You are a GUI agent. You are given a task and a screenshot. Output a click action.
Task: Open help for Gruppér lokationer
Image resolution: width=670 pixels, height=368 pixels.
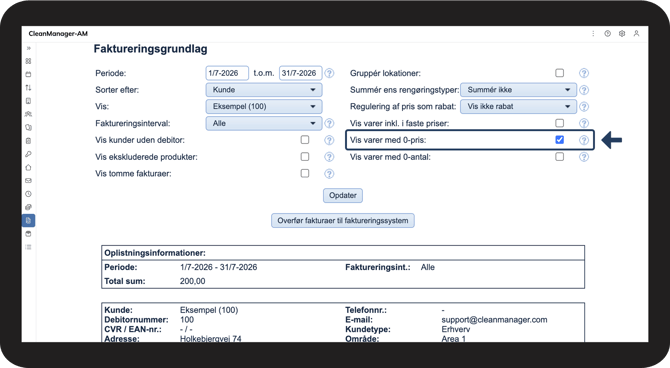click(584, 73)
